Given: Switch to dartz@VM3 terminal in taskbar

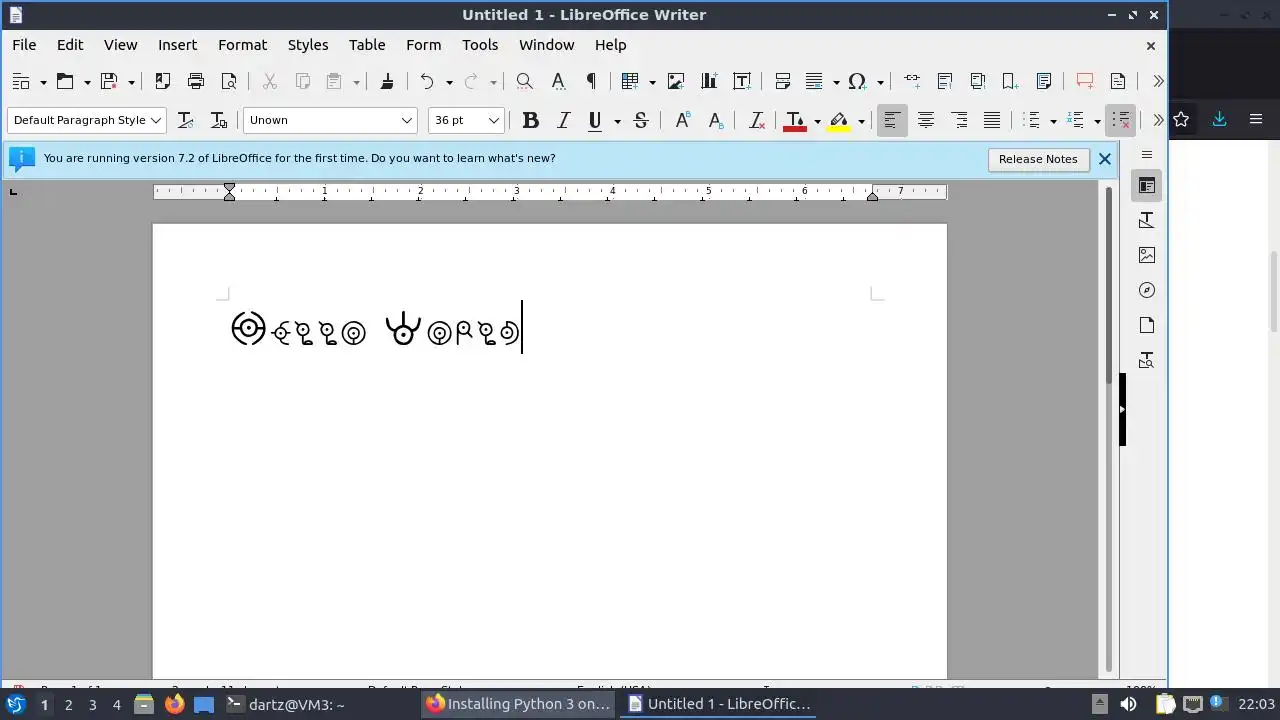Looking at the screenshot, I should tap(285, 704).
